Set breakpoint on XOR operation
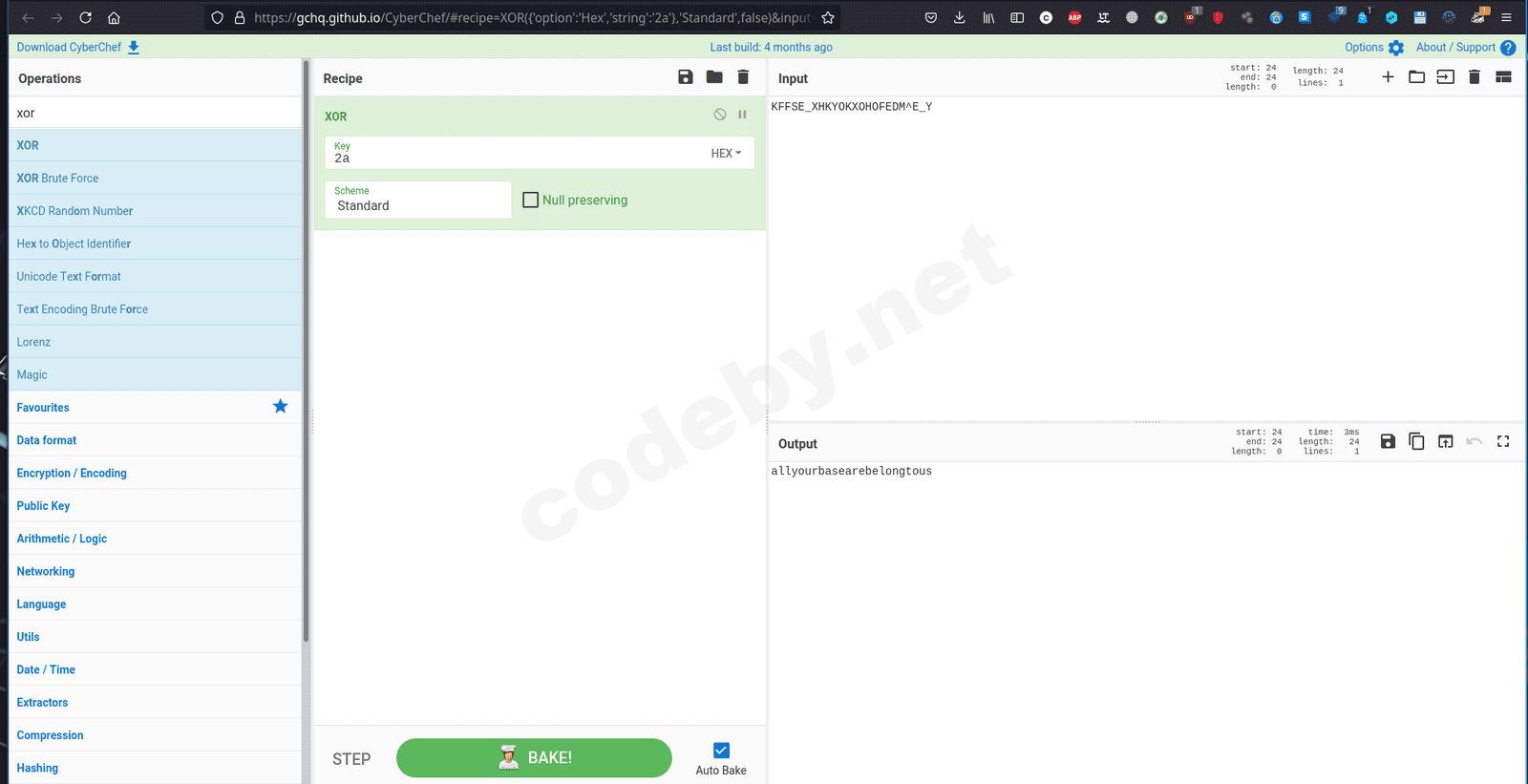 742,115
